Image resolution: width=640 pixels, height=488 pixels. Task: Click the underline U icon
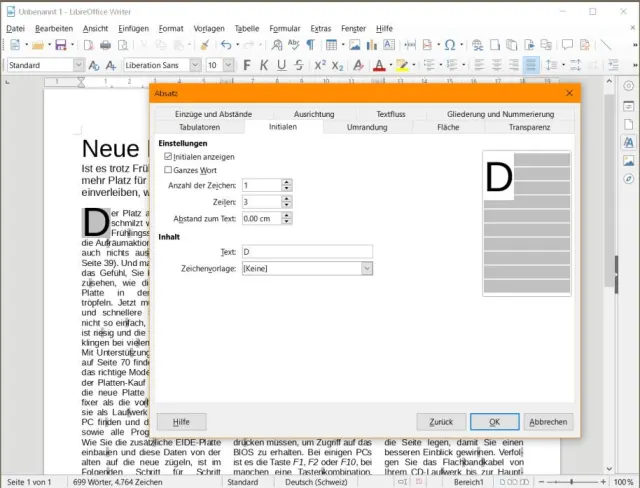[281, 65]
